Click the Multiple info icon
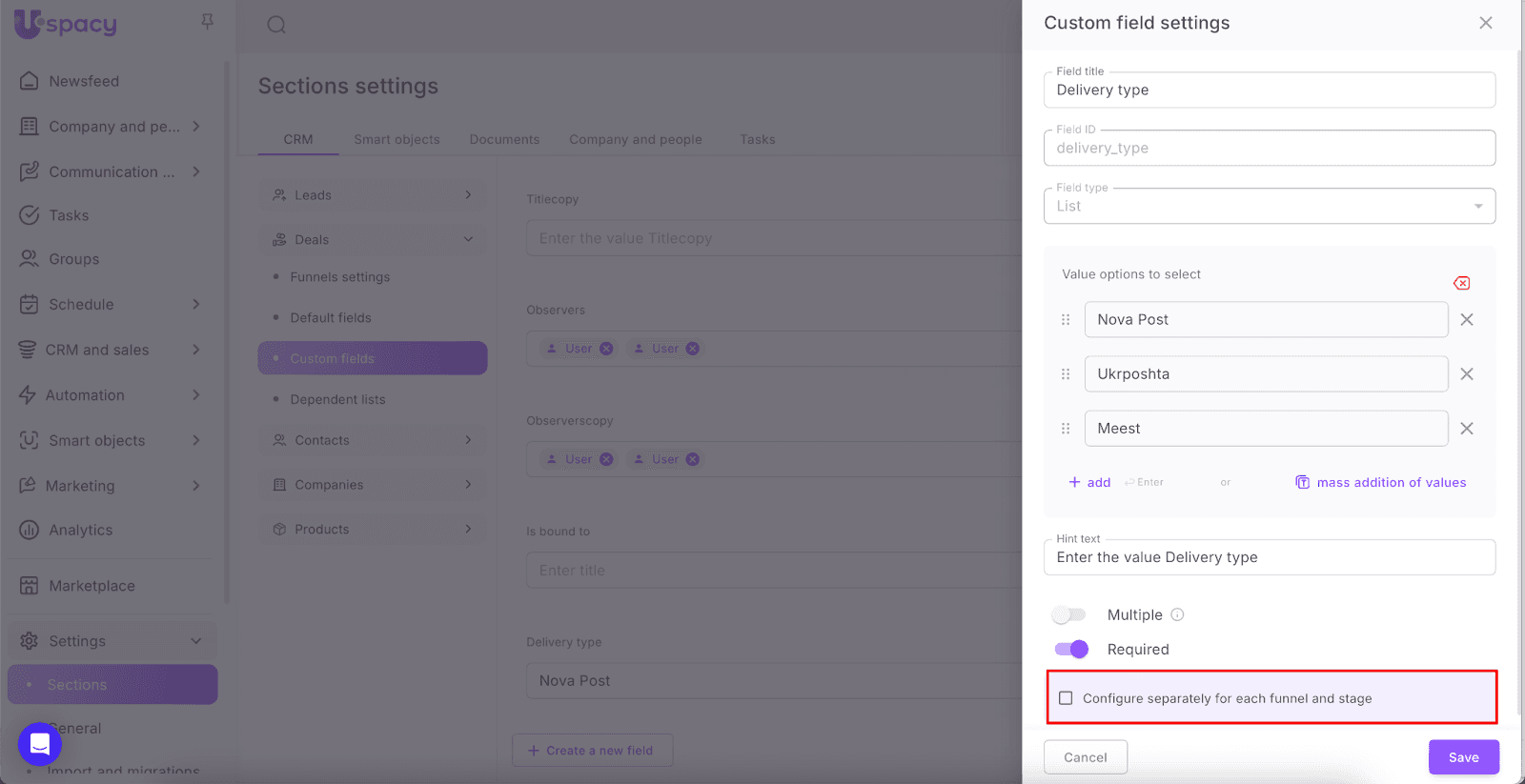Image resolution: width=1525 pixels, height=784 pixels. point(1177,614)
